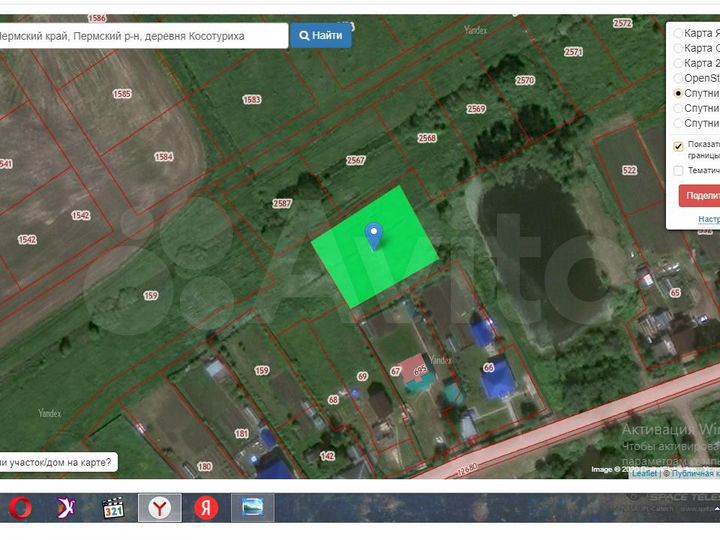720x540 pixels.
Task: Select the OpenStreetMap radio option
Action: [x=678, y=78]
